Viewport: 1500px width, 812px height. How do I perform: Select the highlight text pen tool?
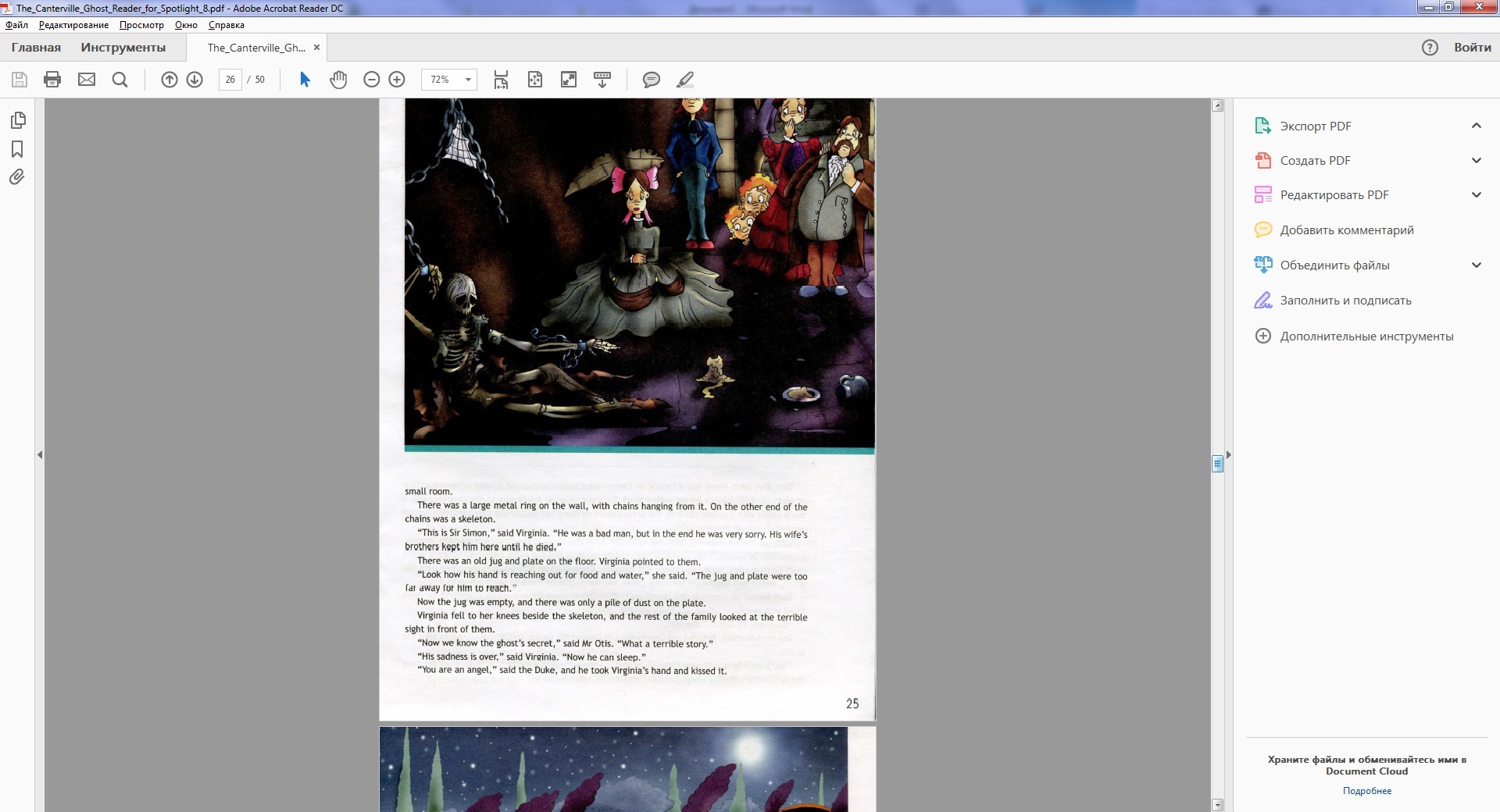click(x=685, y=80)
